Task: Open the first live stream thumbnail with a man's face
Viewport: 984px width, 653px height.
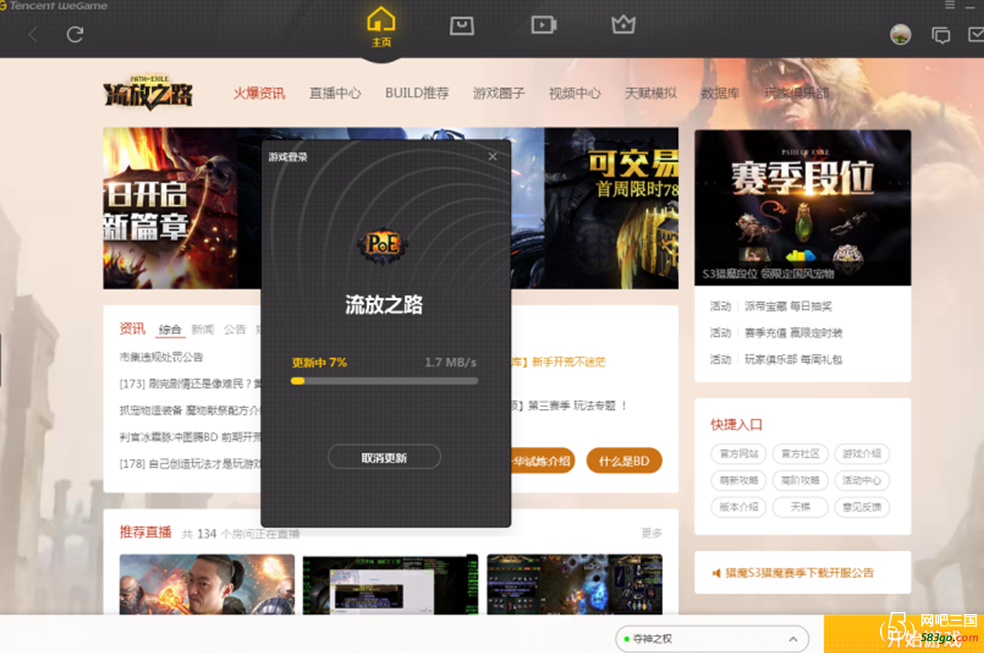Action: pyautogui.click(x=207, y=584)
